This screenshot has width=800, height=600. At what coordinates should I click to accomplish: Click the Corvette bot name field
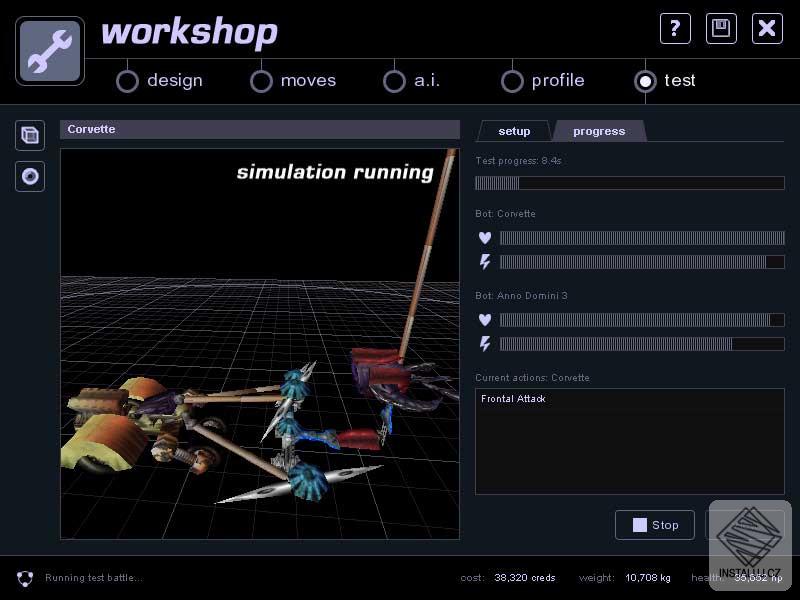tap(260, 130)
